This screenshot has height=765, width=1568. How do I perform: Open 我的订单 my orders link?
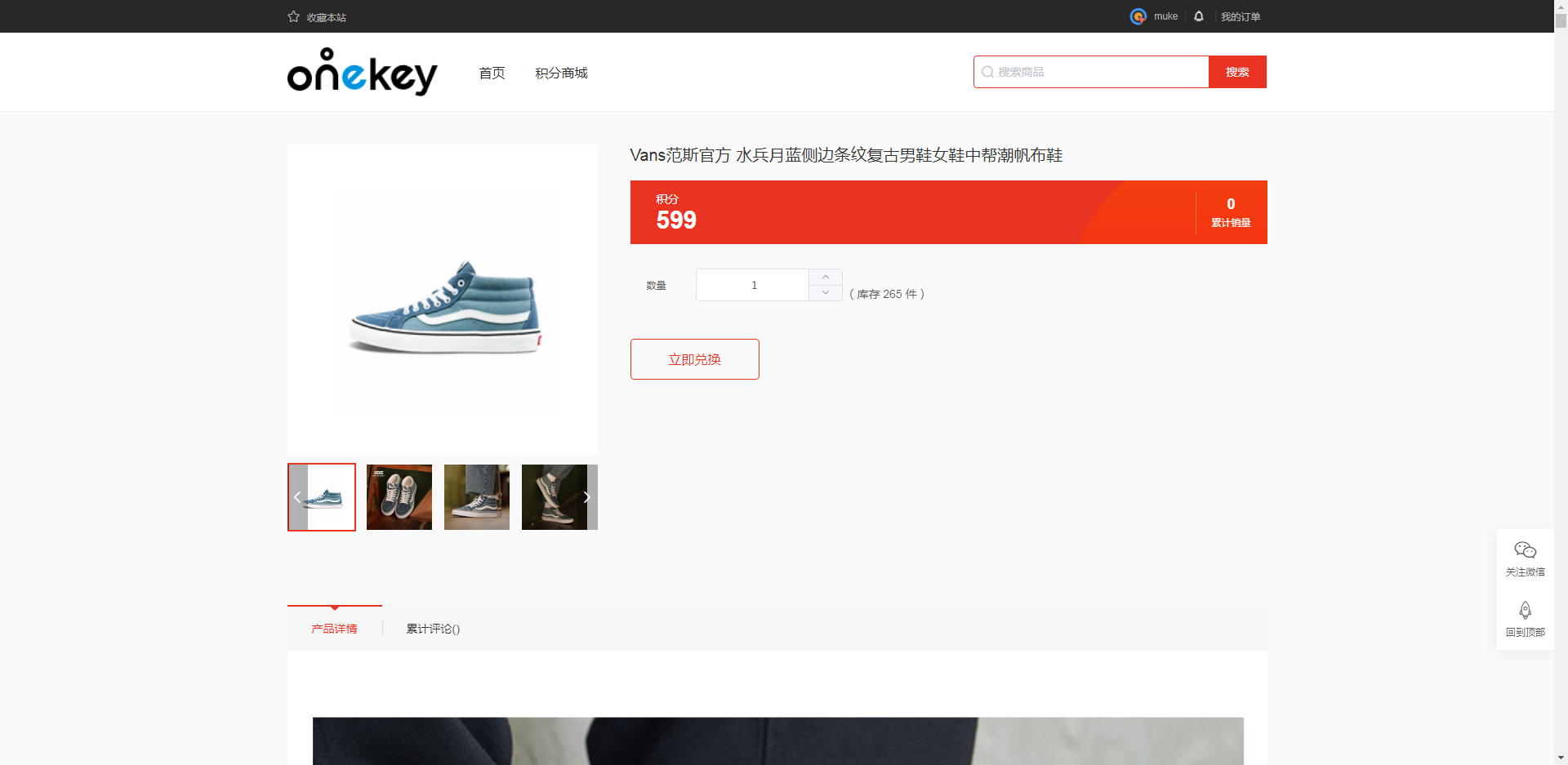1241,17
